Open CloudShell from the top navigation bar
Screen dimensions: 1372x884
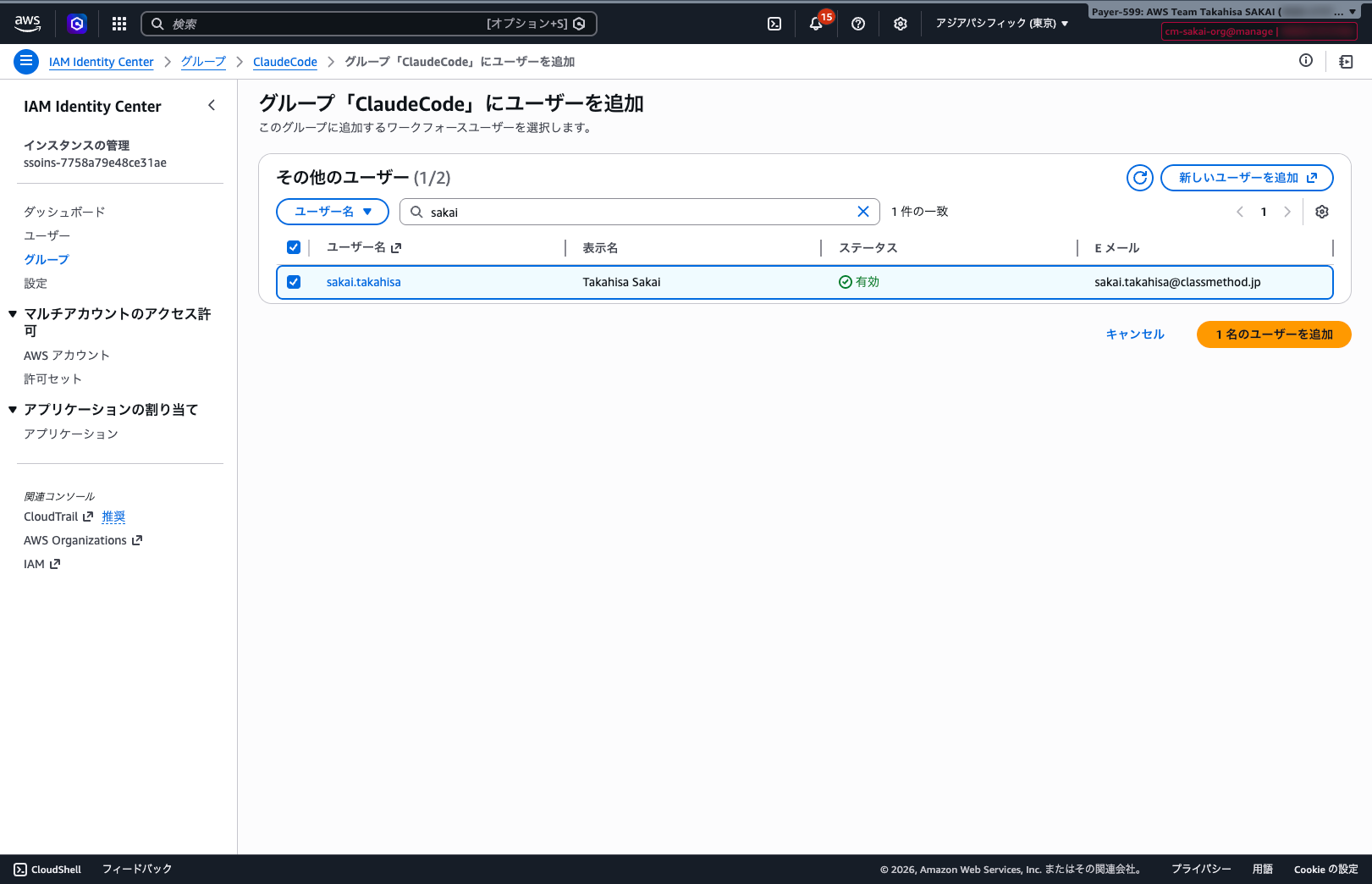tap(774, 24)
